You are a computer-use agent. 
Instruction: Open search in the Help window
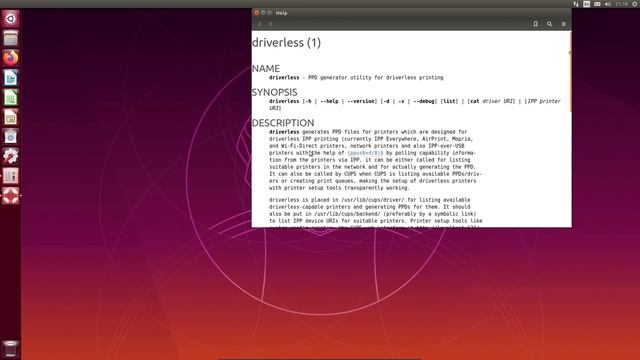point(549,24)
